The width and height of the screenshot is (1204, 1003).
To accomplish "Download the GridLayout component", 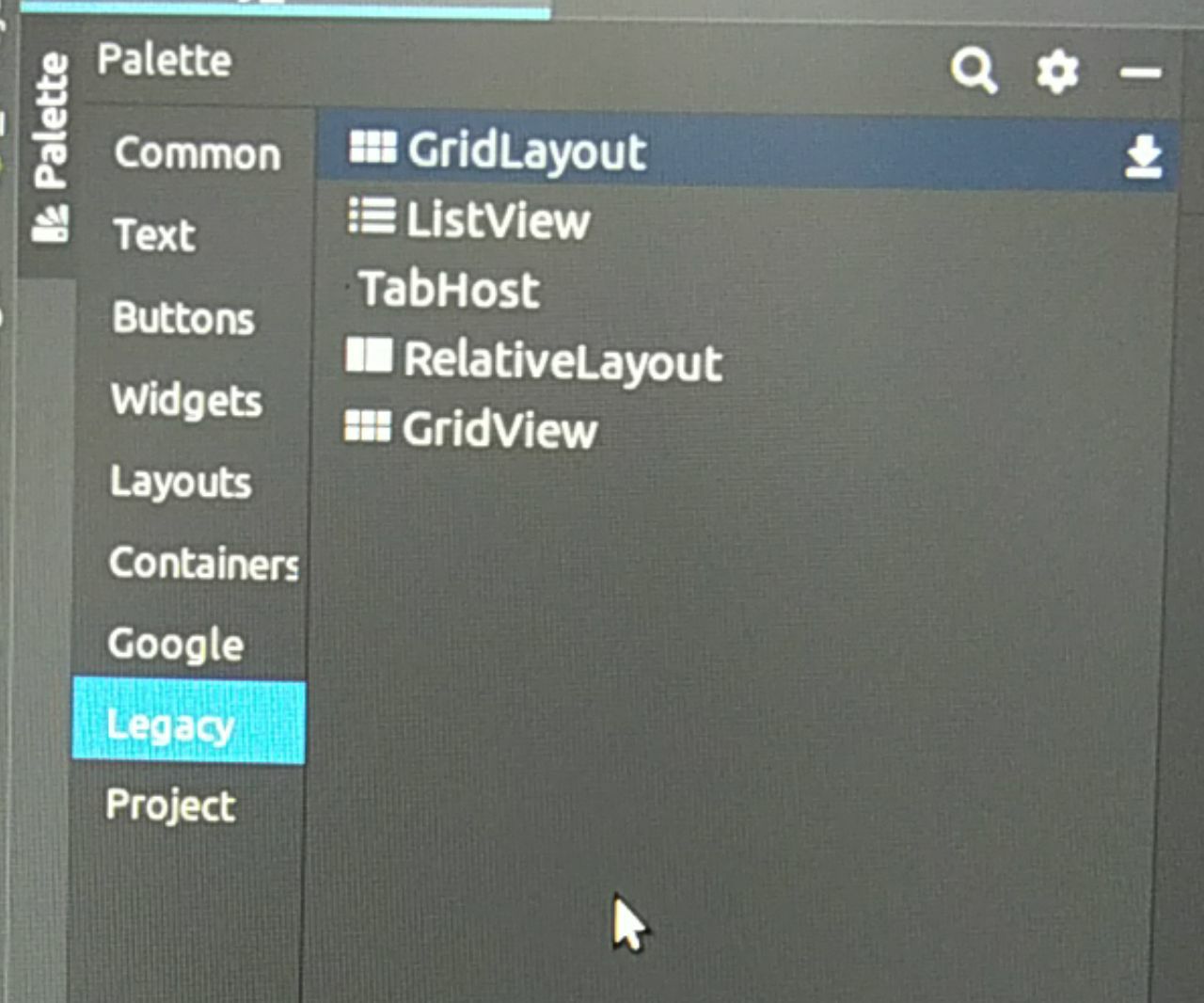I will tap(1143, 156).
